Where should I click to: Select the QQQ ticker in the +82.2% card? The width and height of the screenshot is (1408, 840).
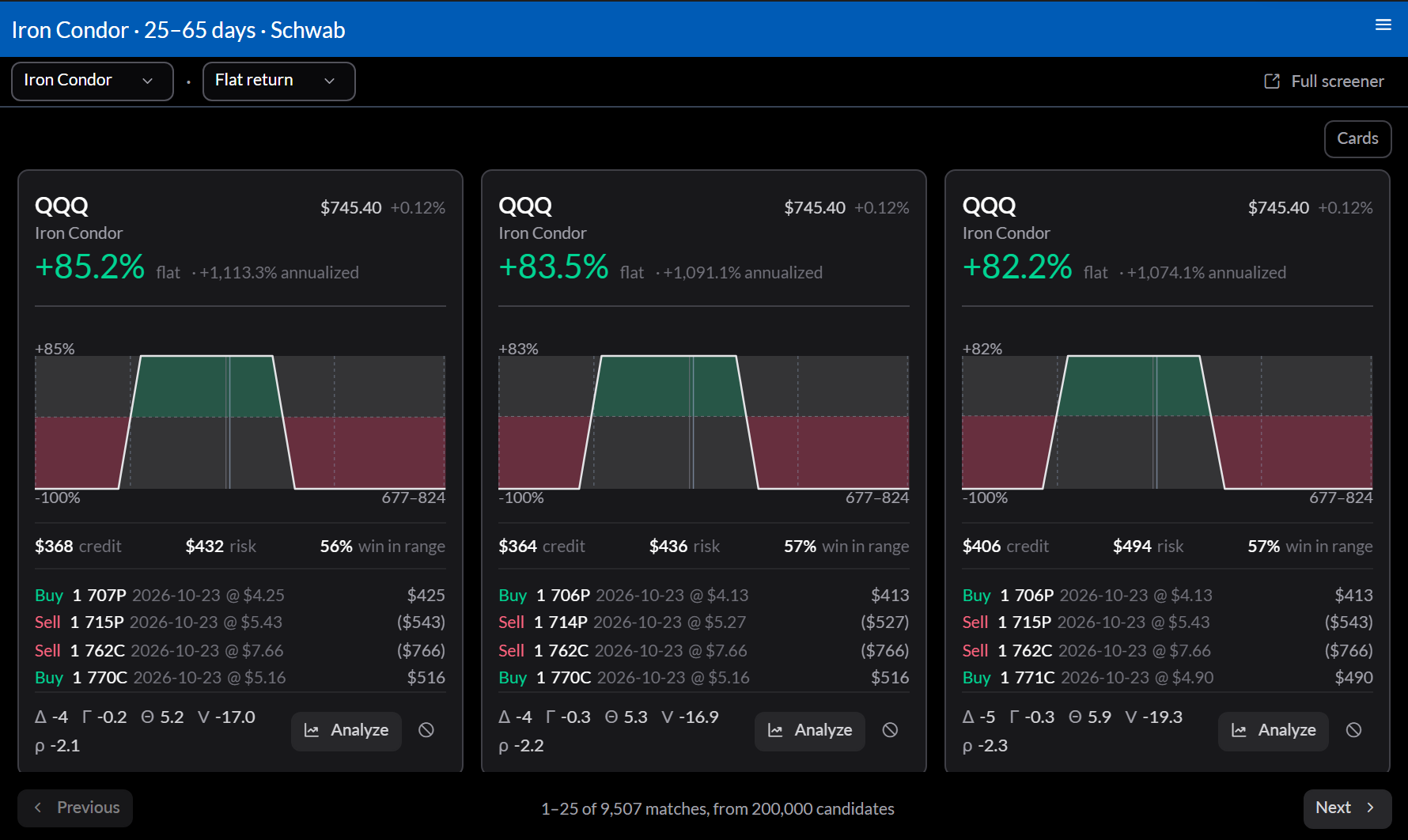pyautogui.click(x=989, y=206)
